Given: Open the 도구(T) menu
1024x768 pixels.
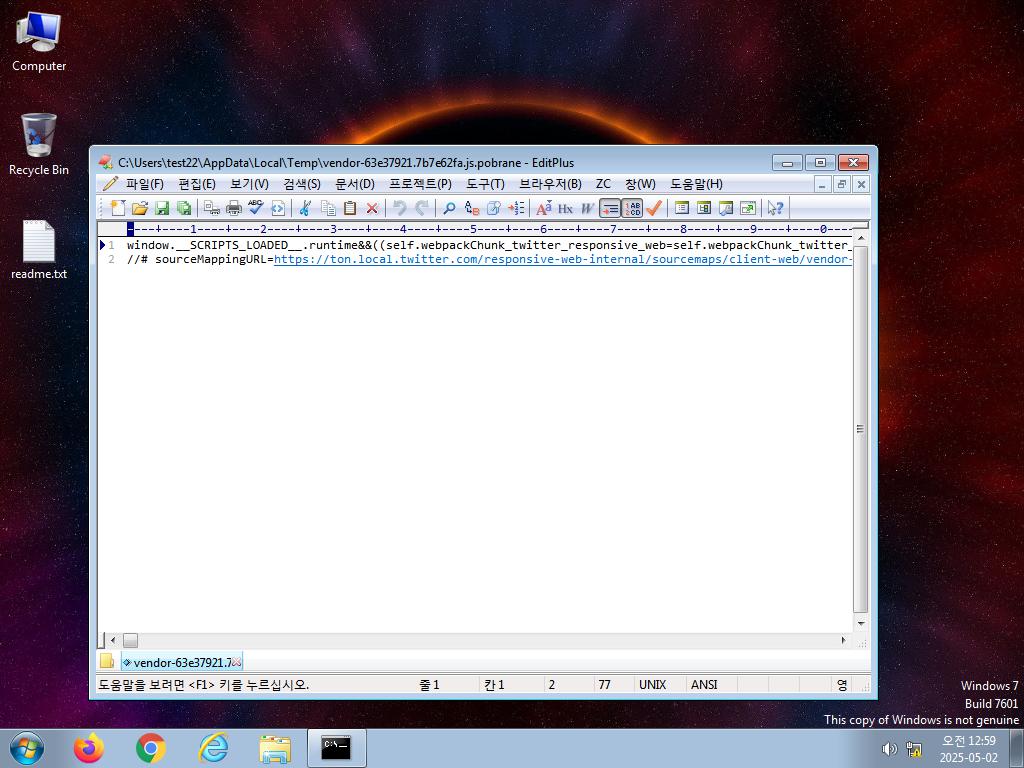Looking at the screenshot, I should (x=485, y=184).
